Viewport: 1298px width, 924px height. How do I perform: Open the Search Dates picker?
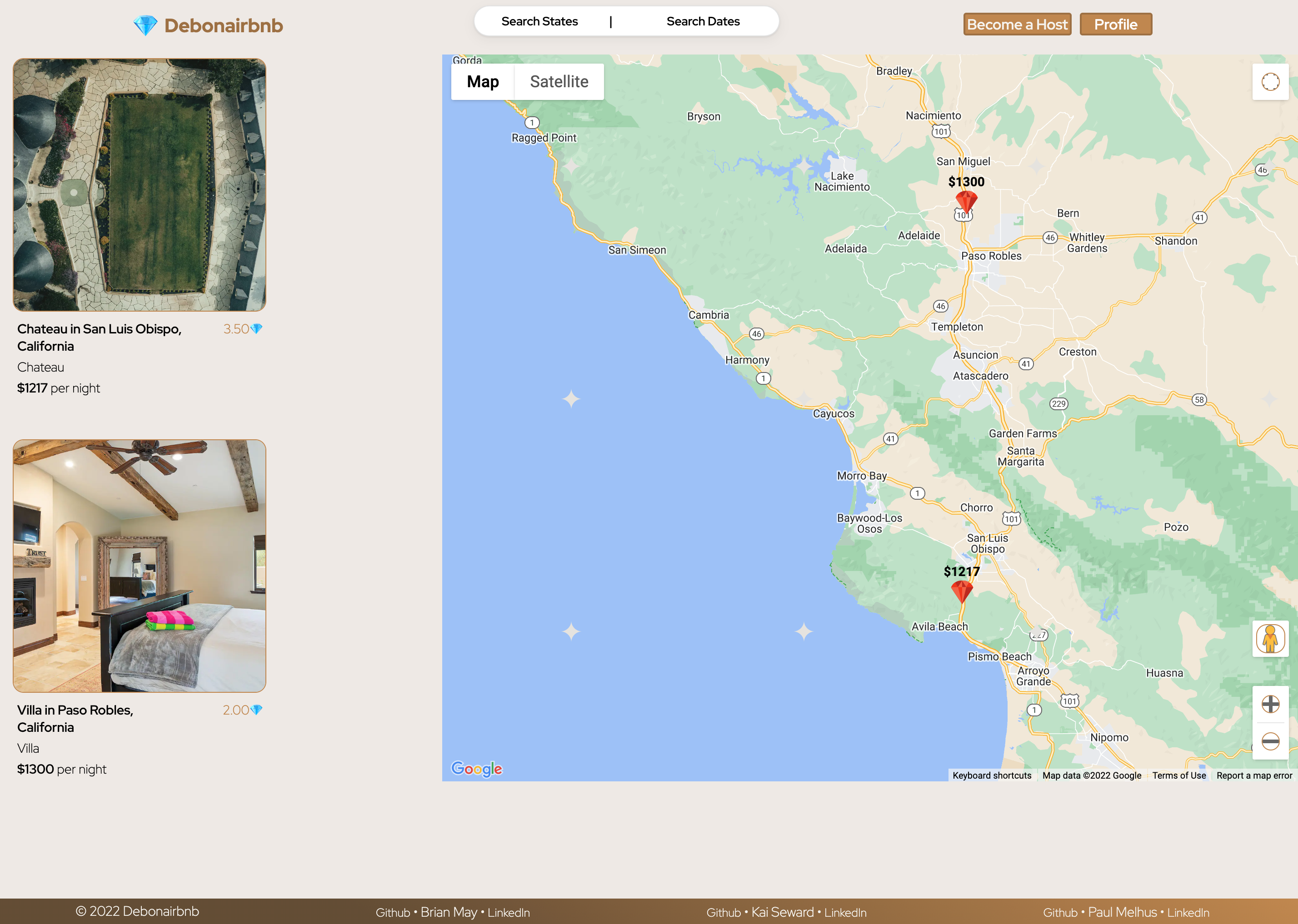click(703, 22)
